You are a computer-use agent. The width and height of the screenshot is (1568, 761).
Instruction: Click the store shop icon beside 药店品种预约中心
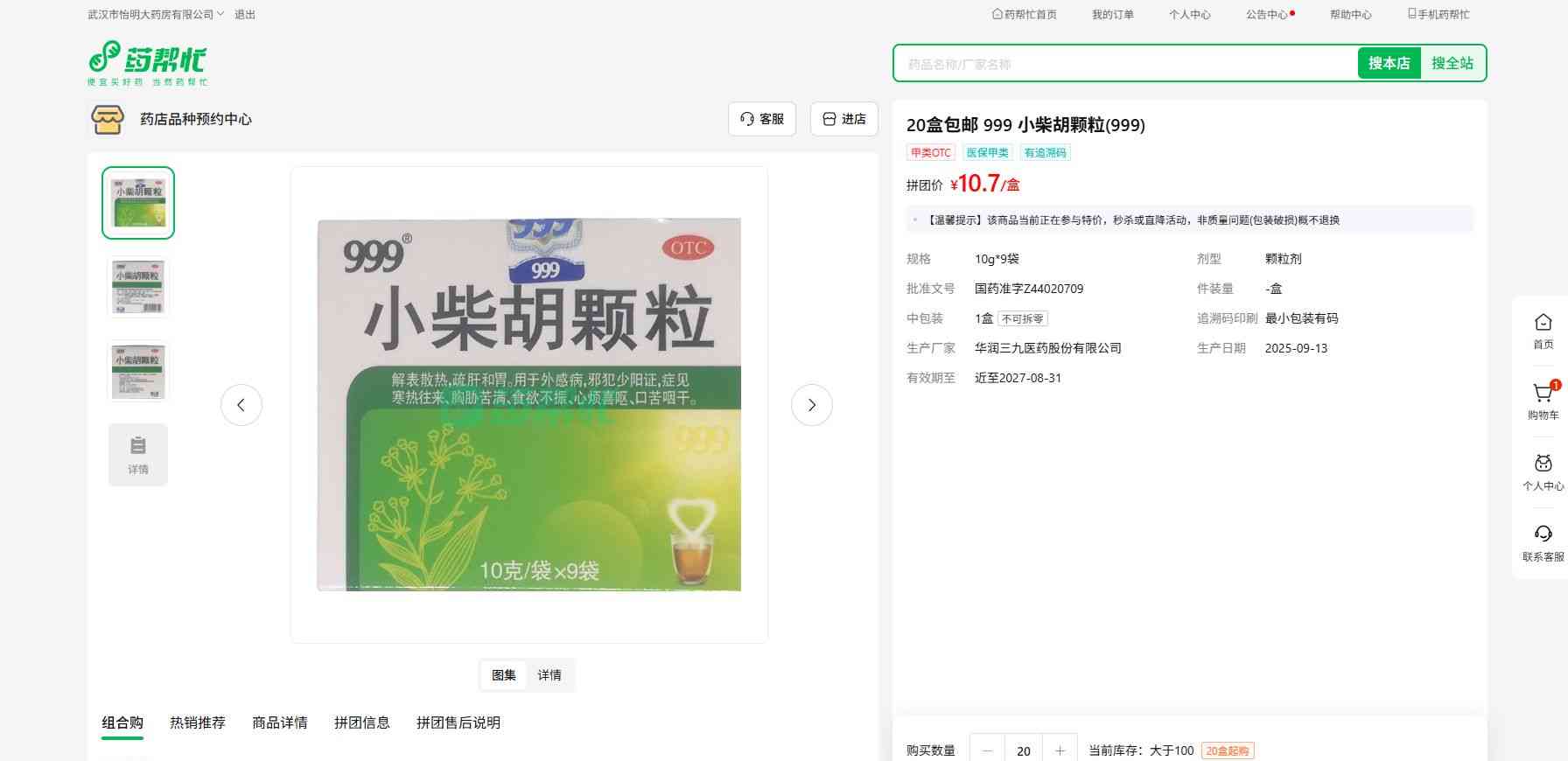(x=108, y=119)
